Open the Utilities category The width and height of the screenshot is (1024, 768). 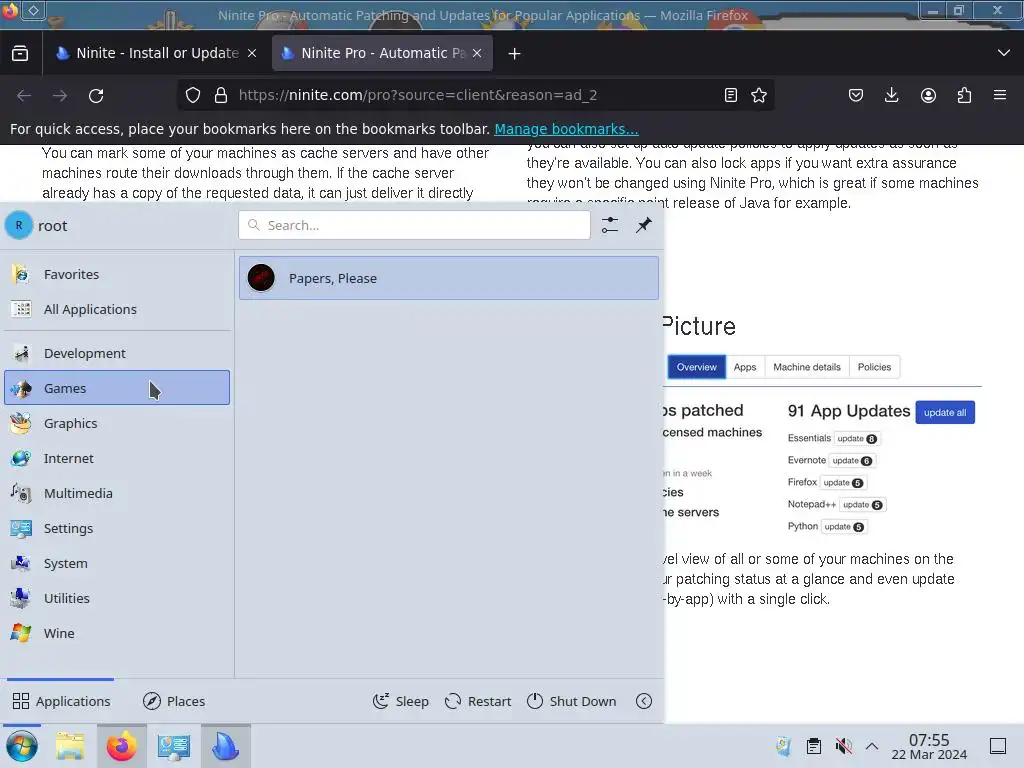117,598
